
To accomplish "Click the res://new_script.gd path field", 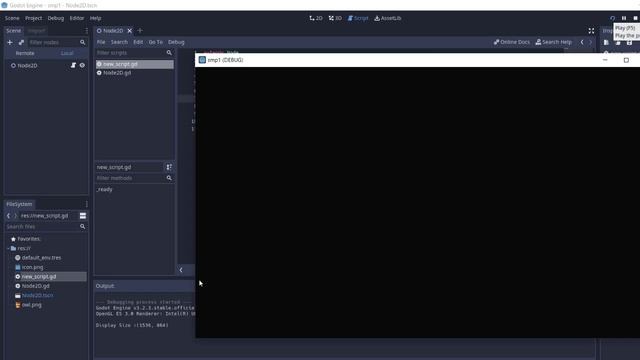I will pyautogui.click(x=48, y=216).
